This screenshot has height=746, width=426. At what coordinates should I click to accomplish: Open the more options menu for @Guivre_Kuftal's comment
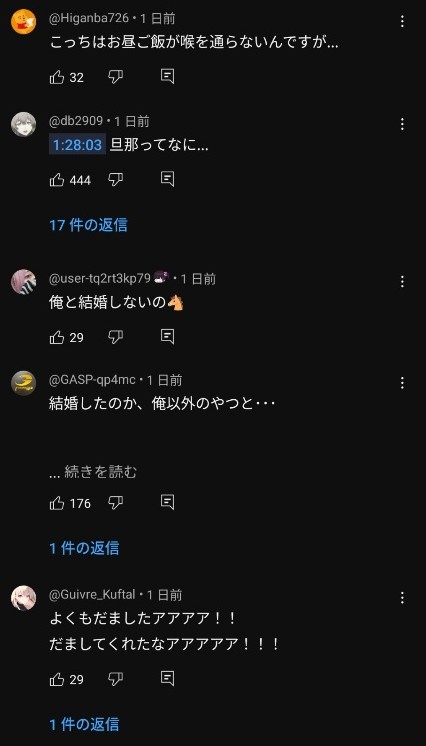402,598
